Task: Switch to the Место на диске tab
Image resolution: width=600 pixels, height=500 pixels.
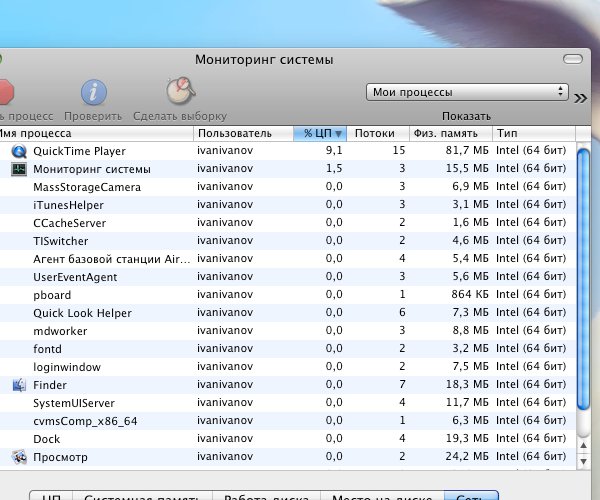Action: coord(382,495)
